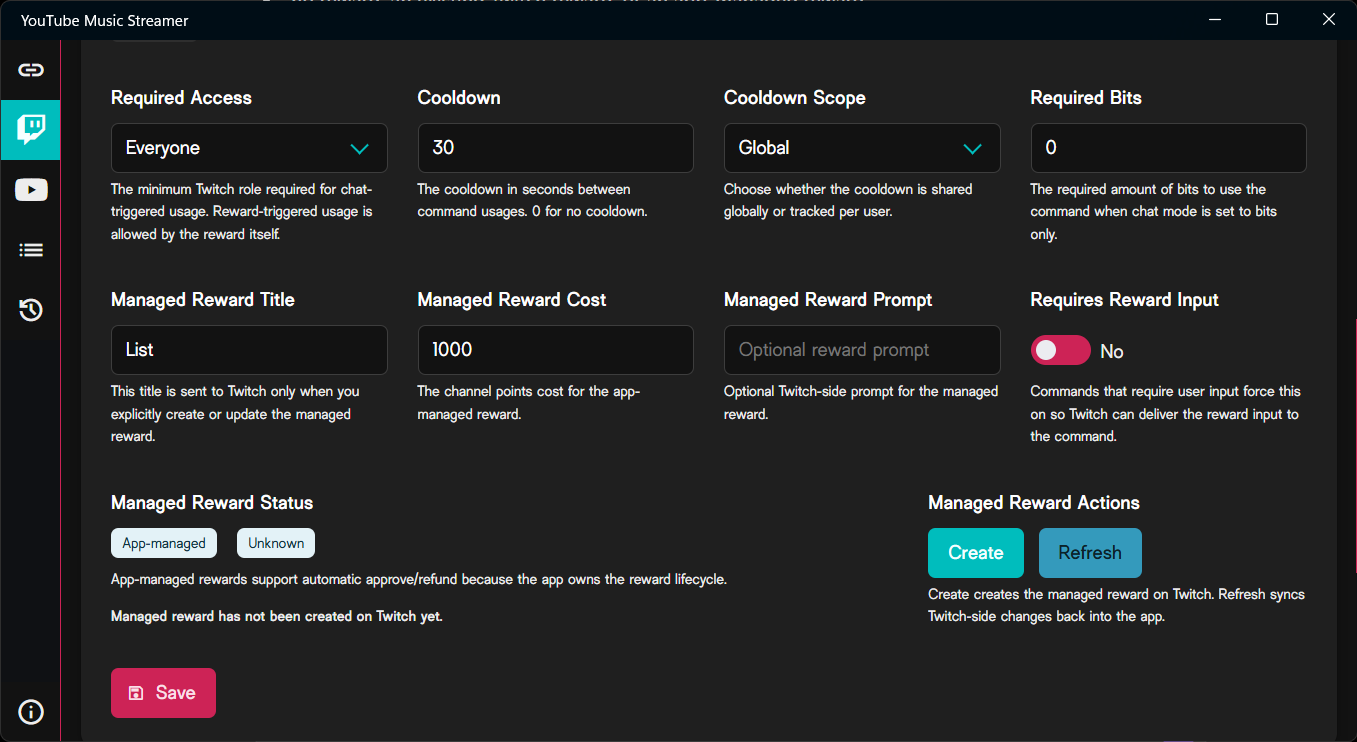Click the 'Managed reward has not been created' notice
Image resolution: width=1357 pixels, height=742 pixels.
click(x=277, y=616)
